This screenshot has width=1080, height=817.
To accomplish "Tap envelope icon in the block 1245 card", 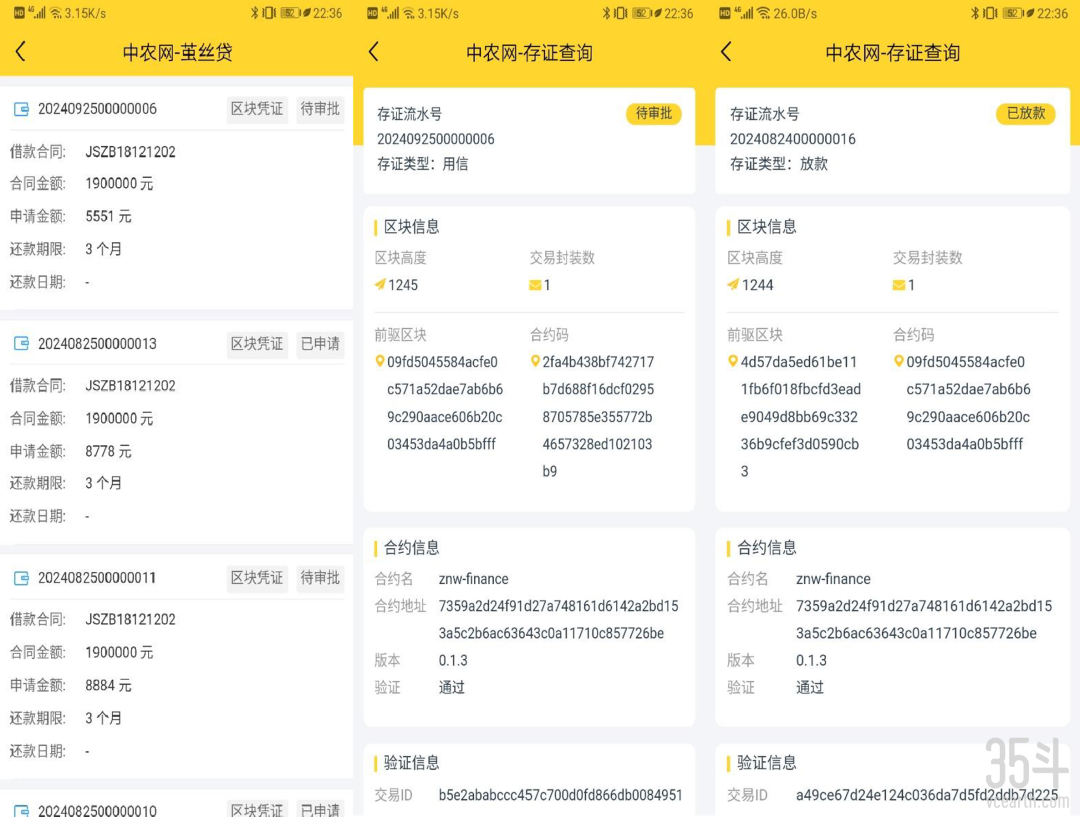I will click(x=535, y=285).
